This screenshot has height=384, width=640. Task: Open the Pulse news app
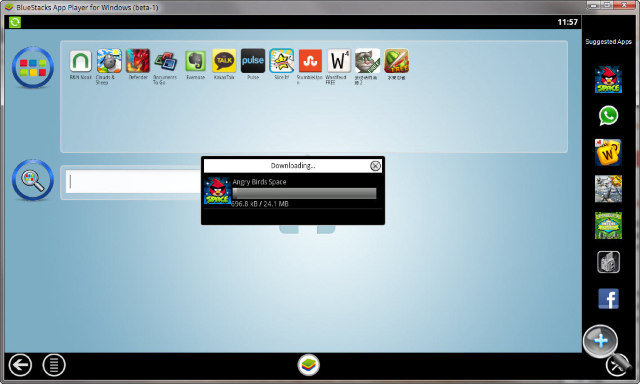click(253, 61)
